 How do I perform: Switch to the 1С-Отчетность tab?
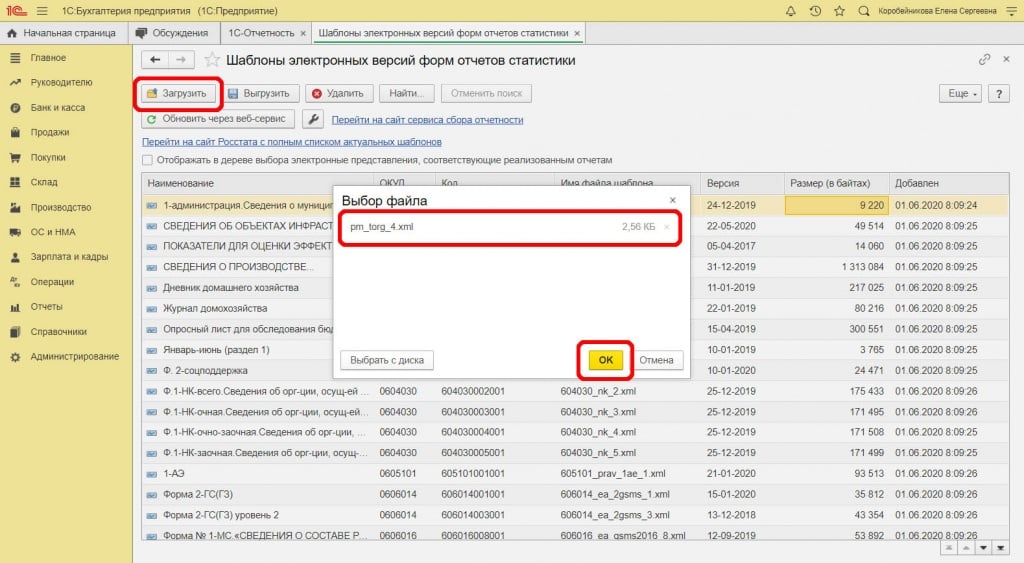pyautogui.click(x=263, y=33)
